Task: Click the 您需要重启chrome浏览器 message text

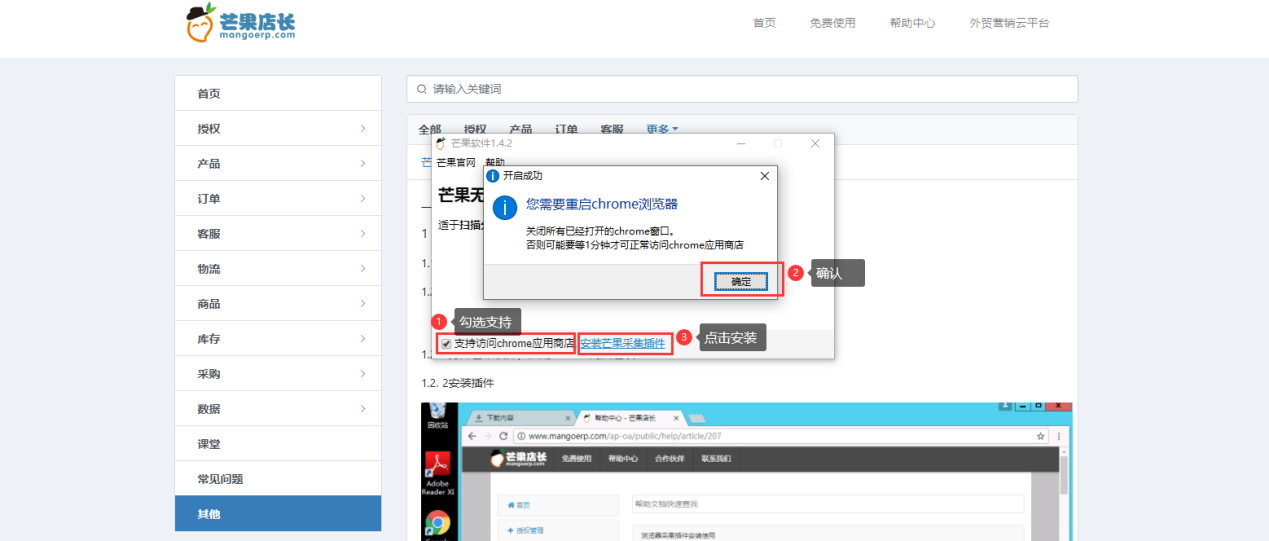Action: point(601,204)
